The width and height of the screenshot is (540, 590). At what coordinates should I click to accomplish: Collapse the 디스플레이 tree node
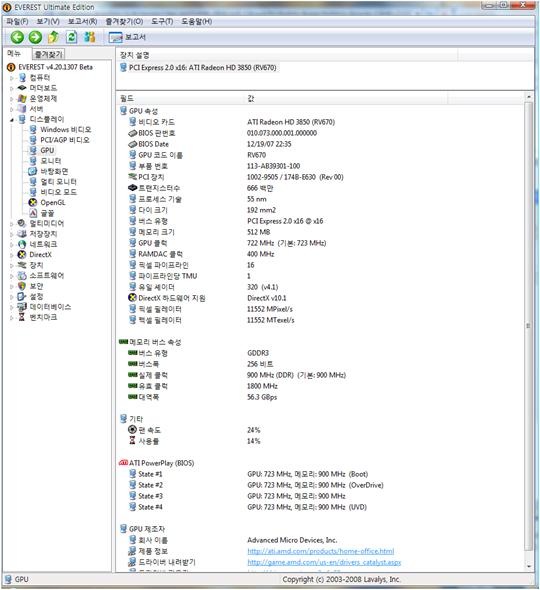tap(12, 120)
